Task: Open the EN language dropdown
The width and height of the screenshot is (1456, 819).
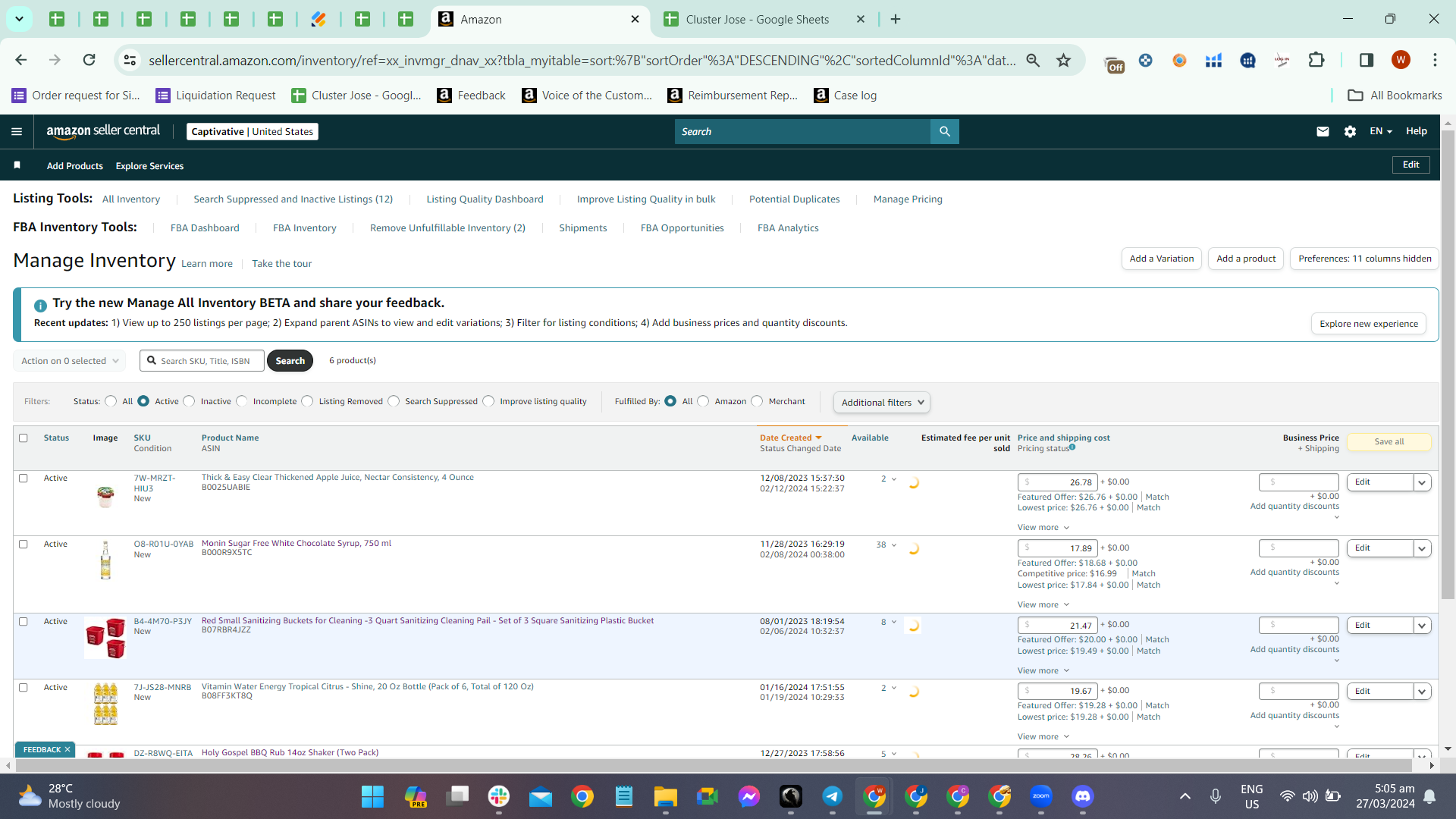Action: tap(1381, 131)
